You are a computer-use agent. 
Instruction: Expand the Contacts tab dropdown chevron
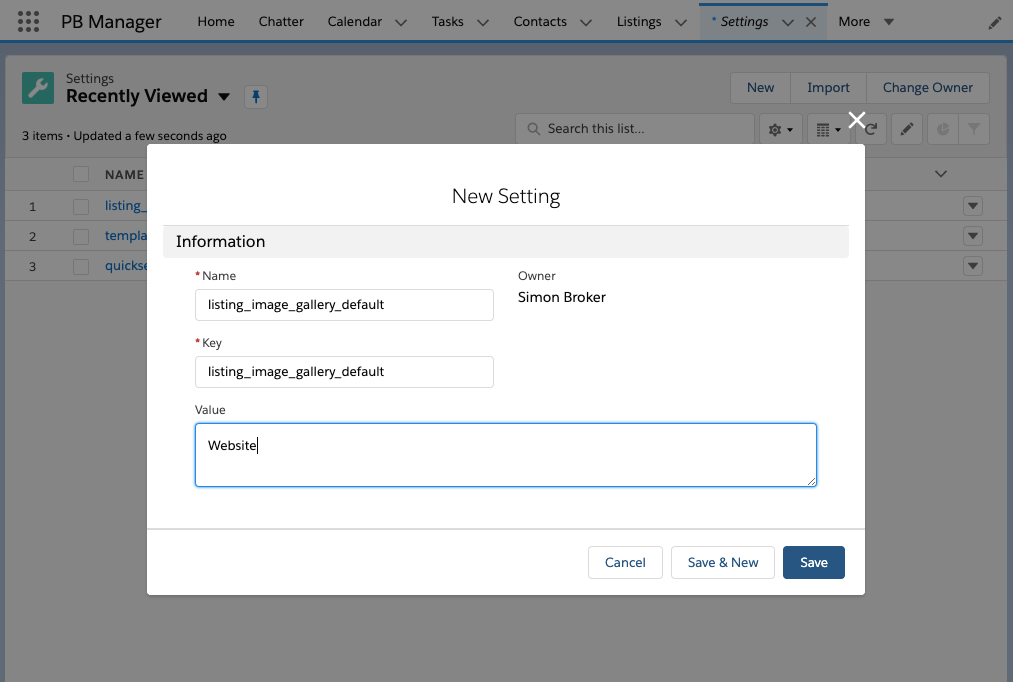click(586, 23)
